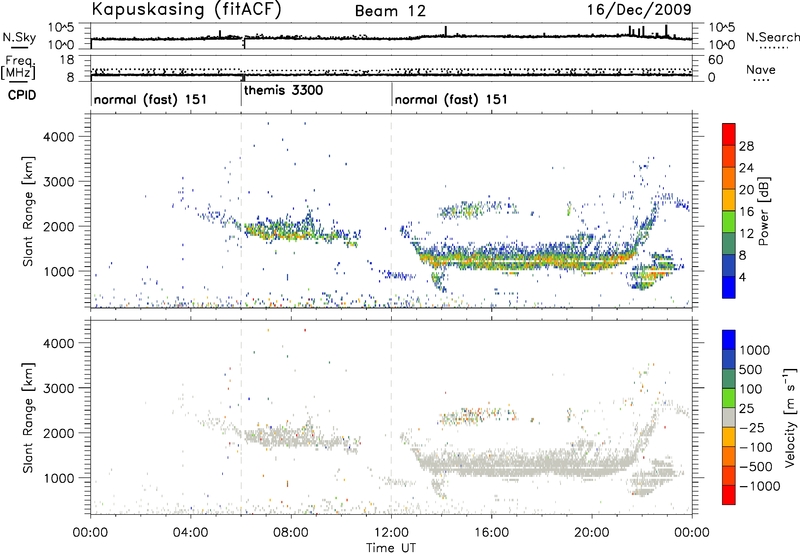This screenshot has height=554, width=800.
Task: Click the "4000" tick on power panel axis
Action: tap(58, 137)
